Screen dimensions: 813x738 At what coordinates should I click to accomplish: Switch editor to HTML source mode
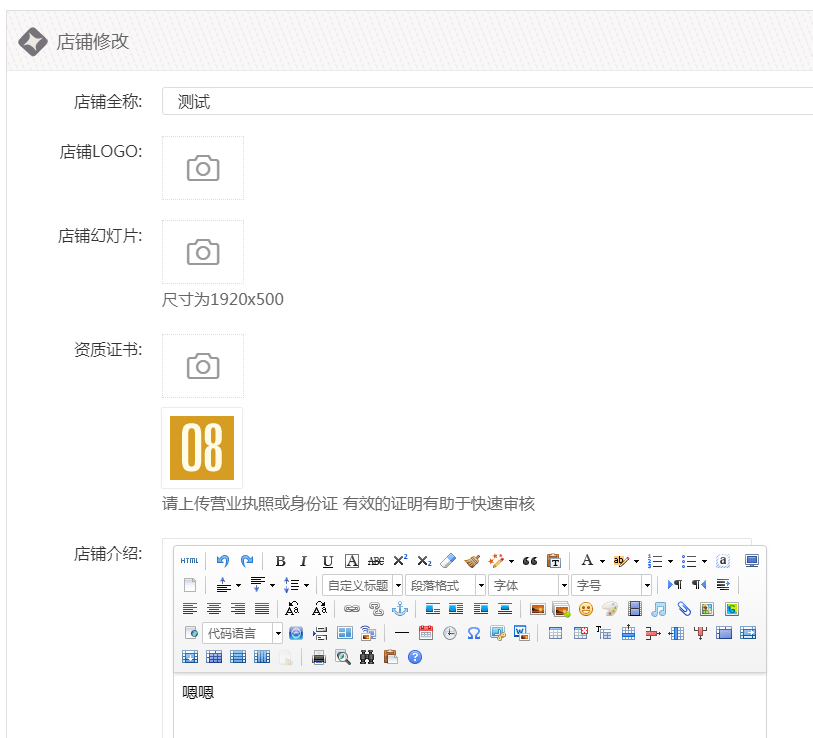(x=190, y=561)
